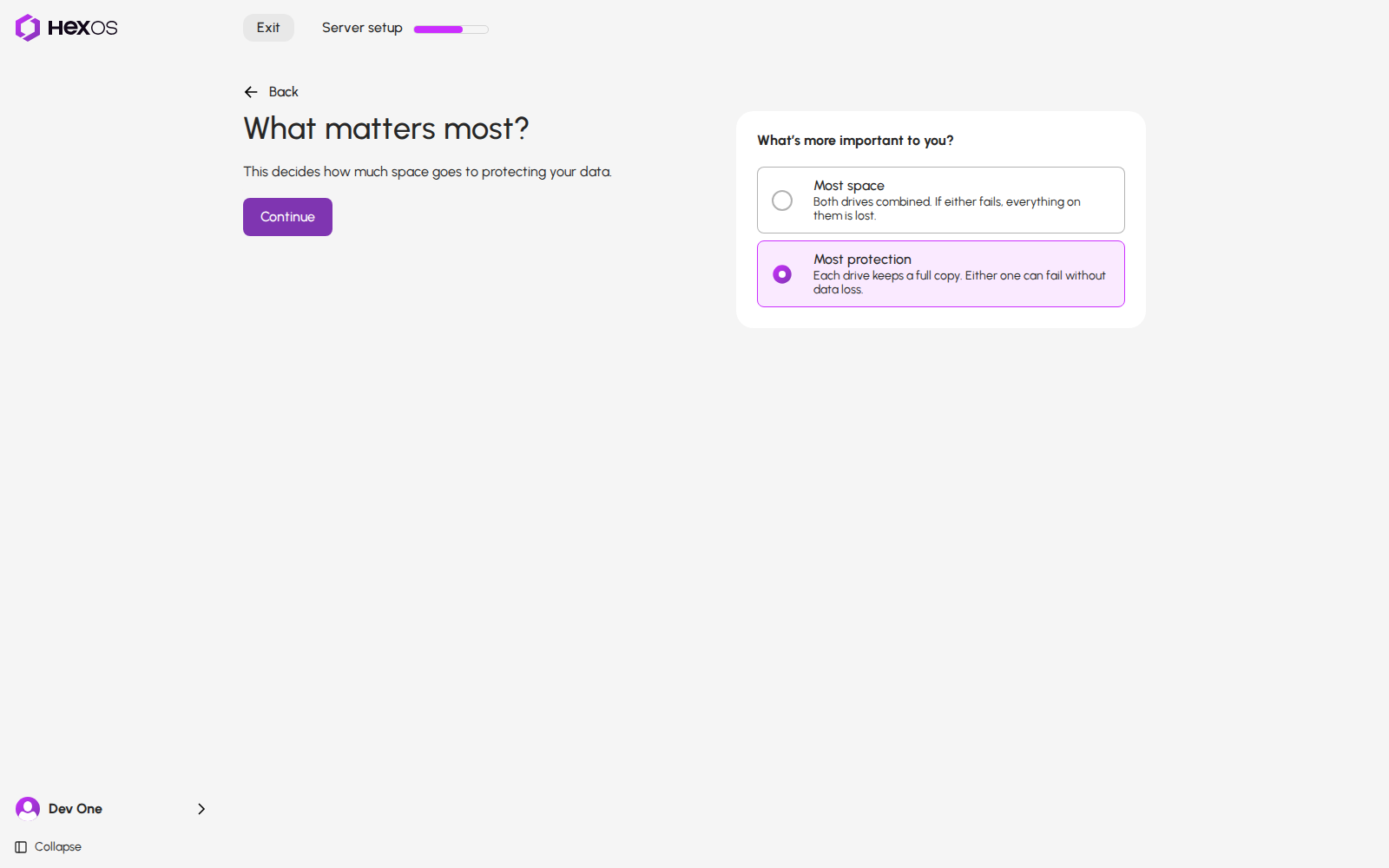The height and width of the screenshot is (868, 1389).
Task: Click the 'What matters most?' heading
Action: 386,128
